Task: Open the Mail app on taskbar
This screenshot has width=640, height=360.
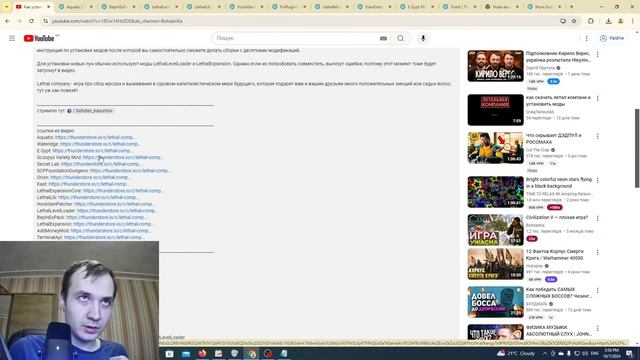Action: coord(186,353)
